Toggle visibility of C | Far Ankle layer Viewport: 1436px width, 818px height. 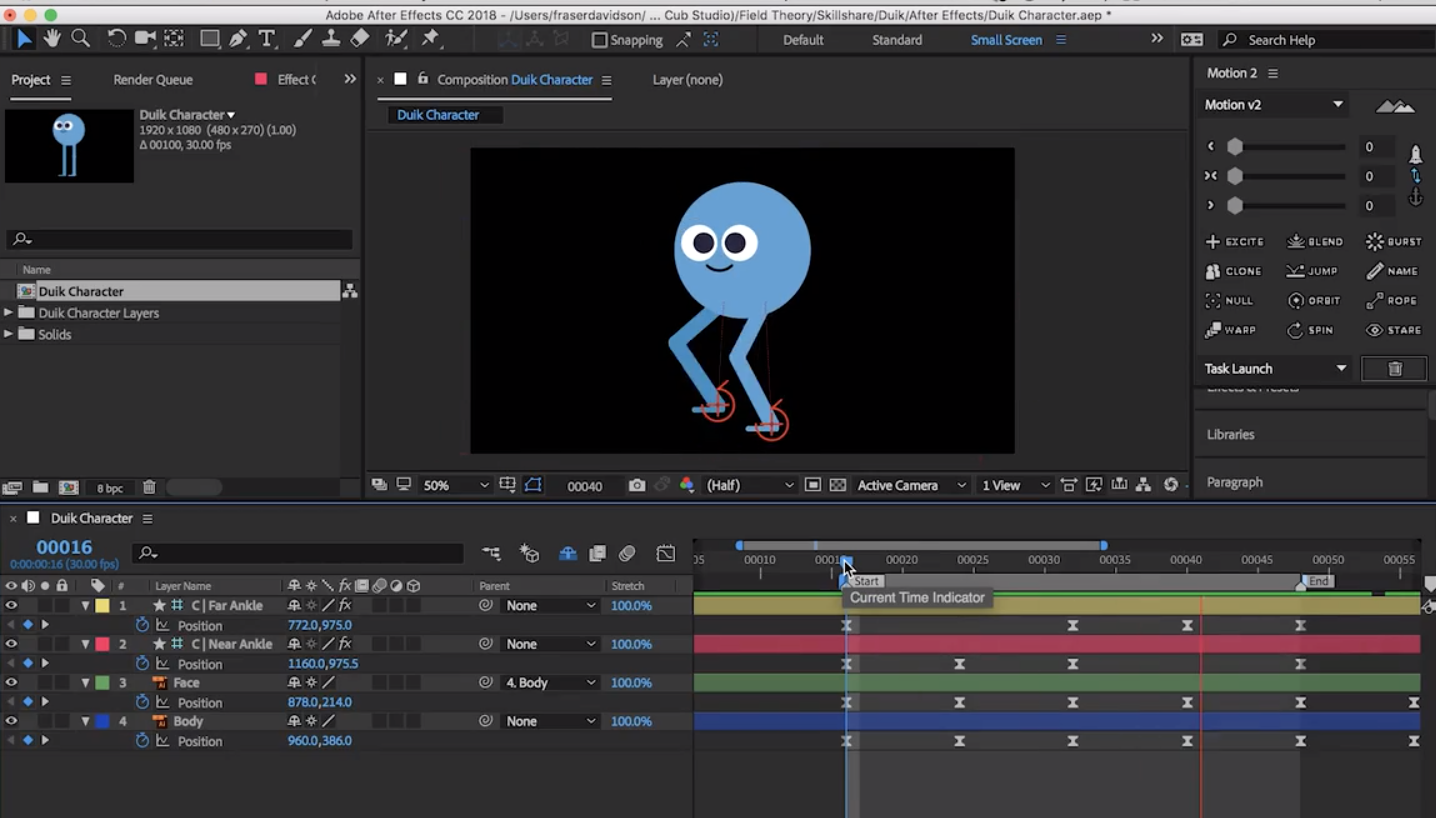(x=11, y=606)
